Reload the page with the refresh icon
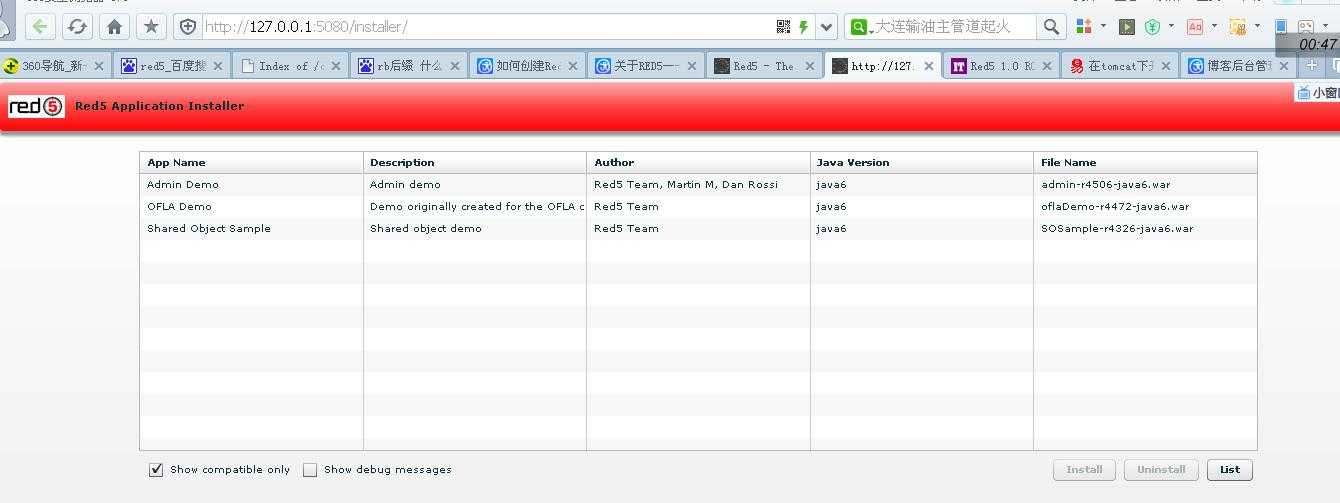This screenshot has height=503, width=1340. pos(77,27)
